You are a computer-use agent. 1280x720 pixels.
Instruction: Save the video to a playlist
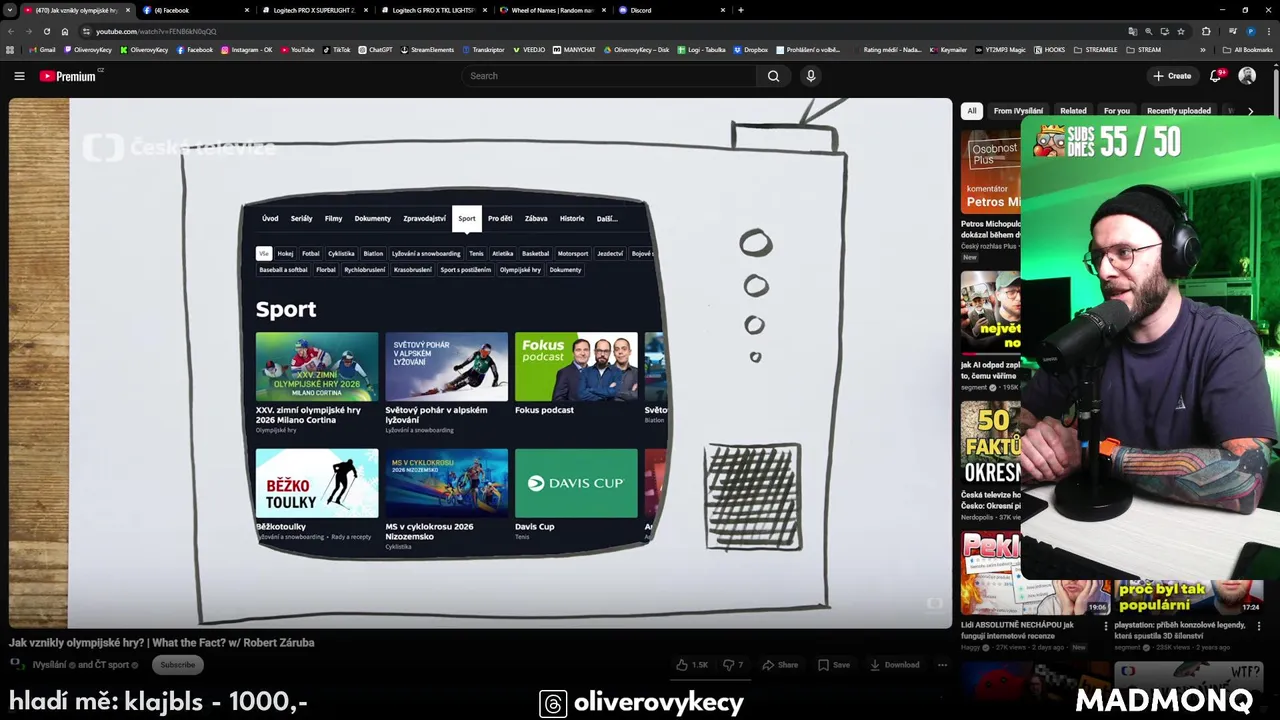tap(834, 664)
